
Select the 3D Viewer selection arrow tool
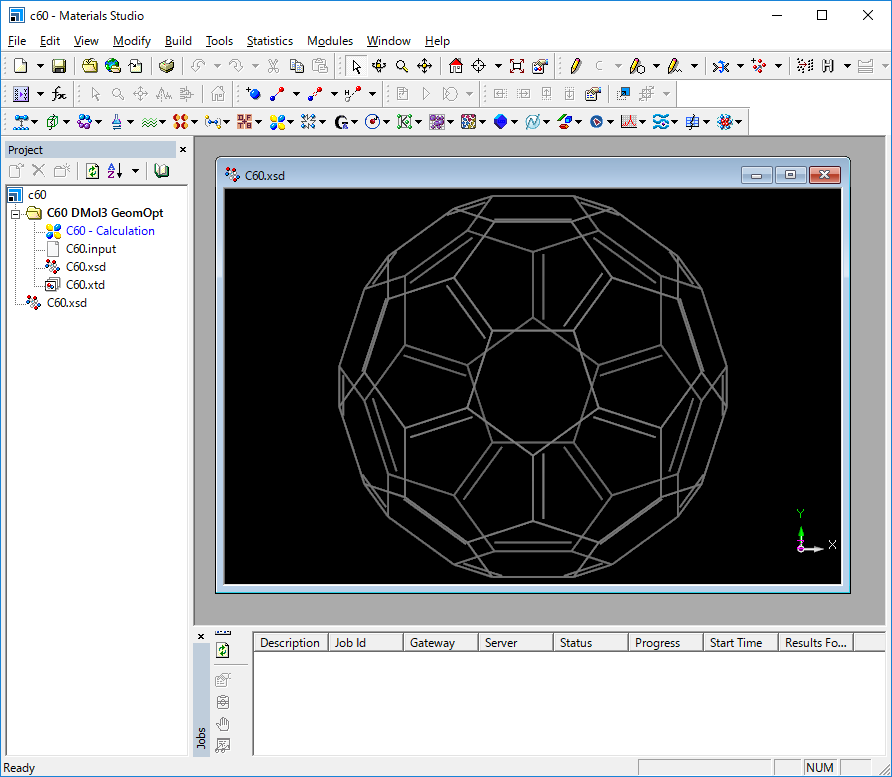click(x=357, y=66)
